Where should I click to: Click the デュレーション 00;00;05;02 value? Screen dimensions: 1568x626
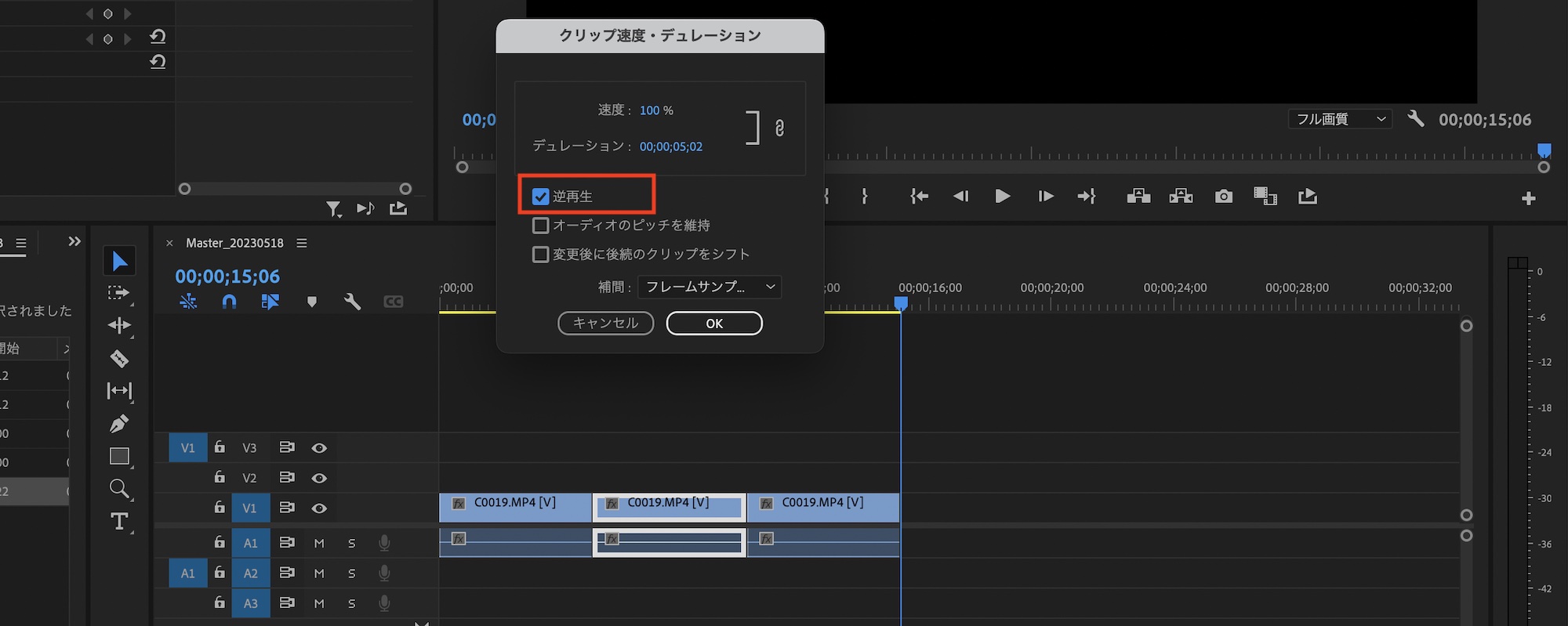coord(671,147)
